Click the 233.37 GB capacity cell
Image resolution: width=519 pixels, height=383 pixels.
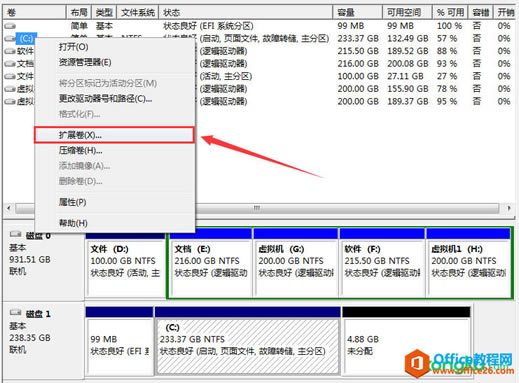coord(358,39)
